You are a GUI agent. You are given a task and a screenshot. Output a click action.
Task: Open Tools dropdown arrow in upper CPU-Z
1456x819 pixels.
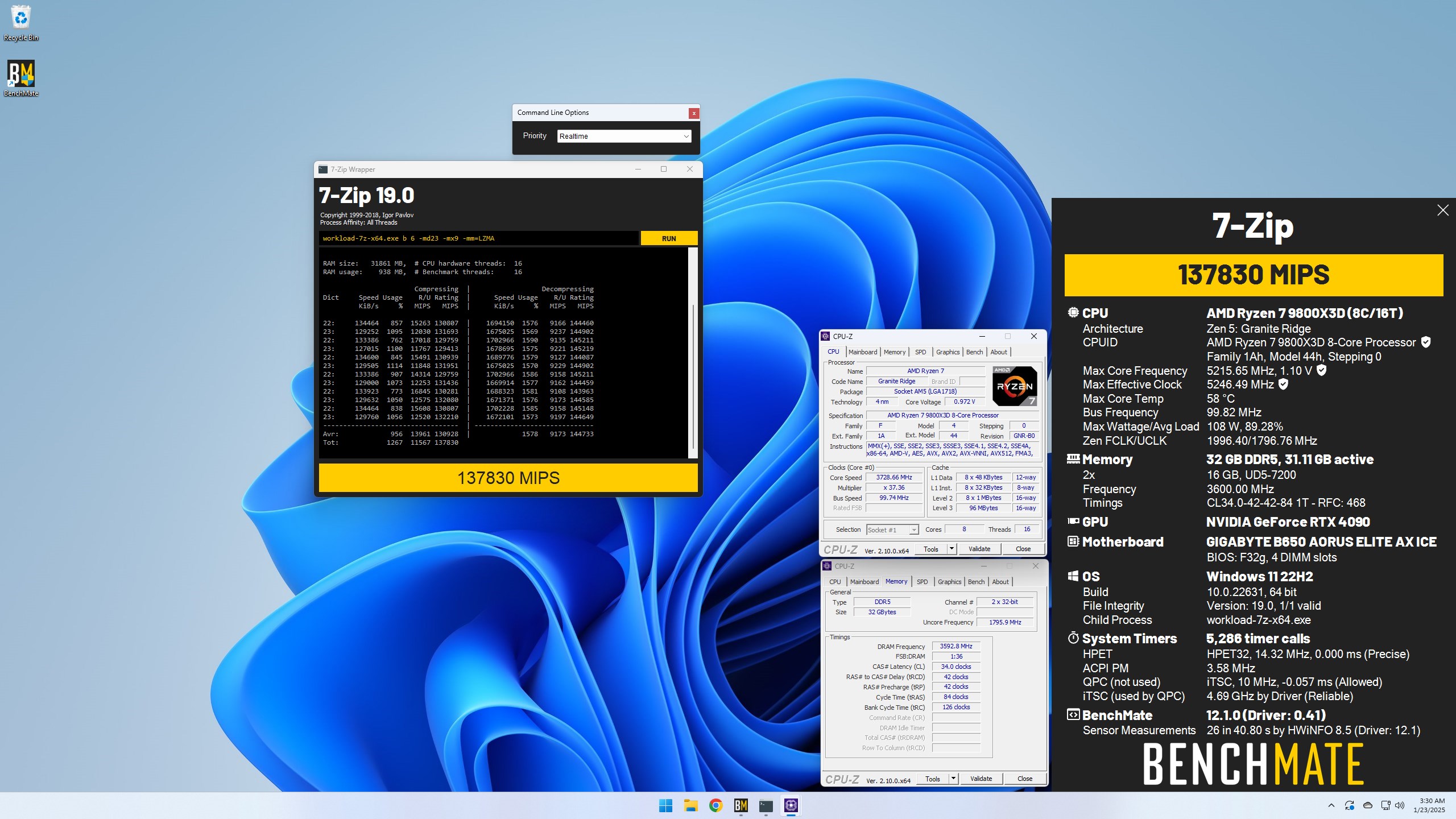point(951,549)
